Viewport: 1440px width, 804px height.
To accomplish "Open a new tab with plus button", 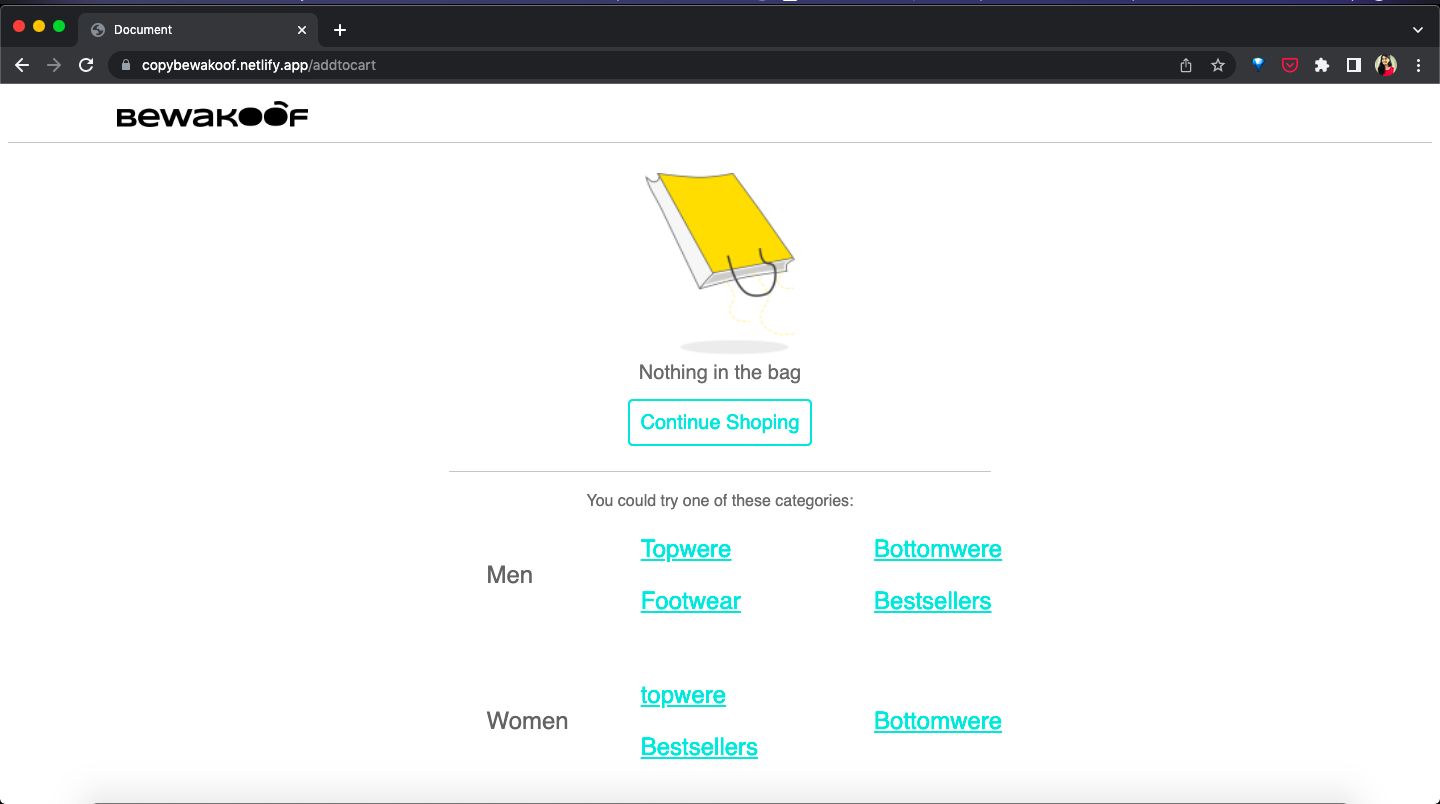I will point(340,30).
